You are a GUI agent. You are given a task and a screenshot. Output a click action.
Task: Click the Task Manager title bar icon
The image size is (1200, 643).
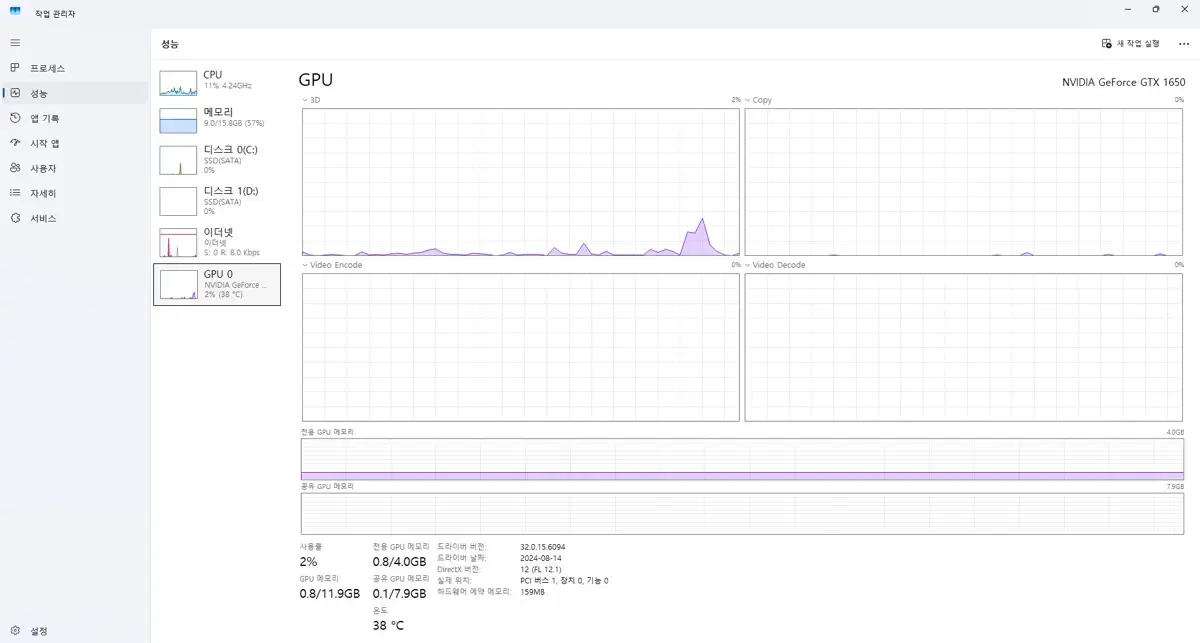(x=15, y=13)
